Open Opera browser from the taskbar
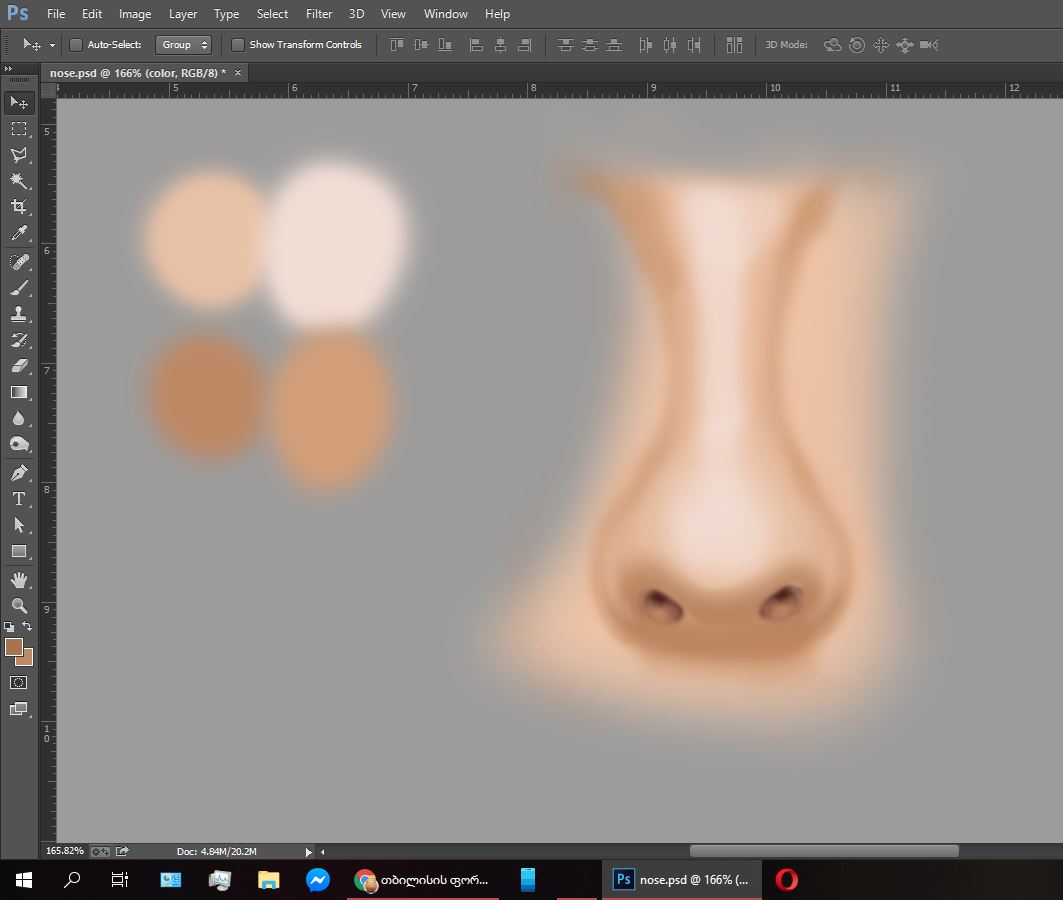1063x900 pixels. coord(787,880)
